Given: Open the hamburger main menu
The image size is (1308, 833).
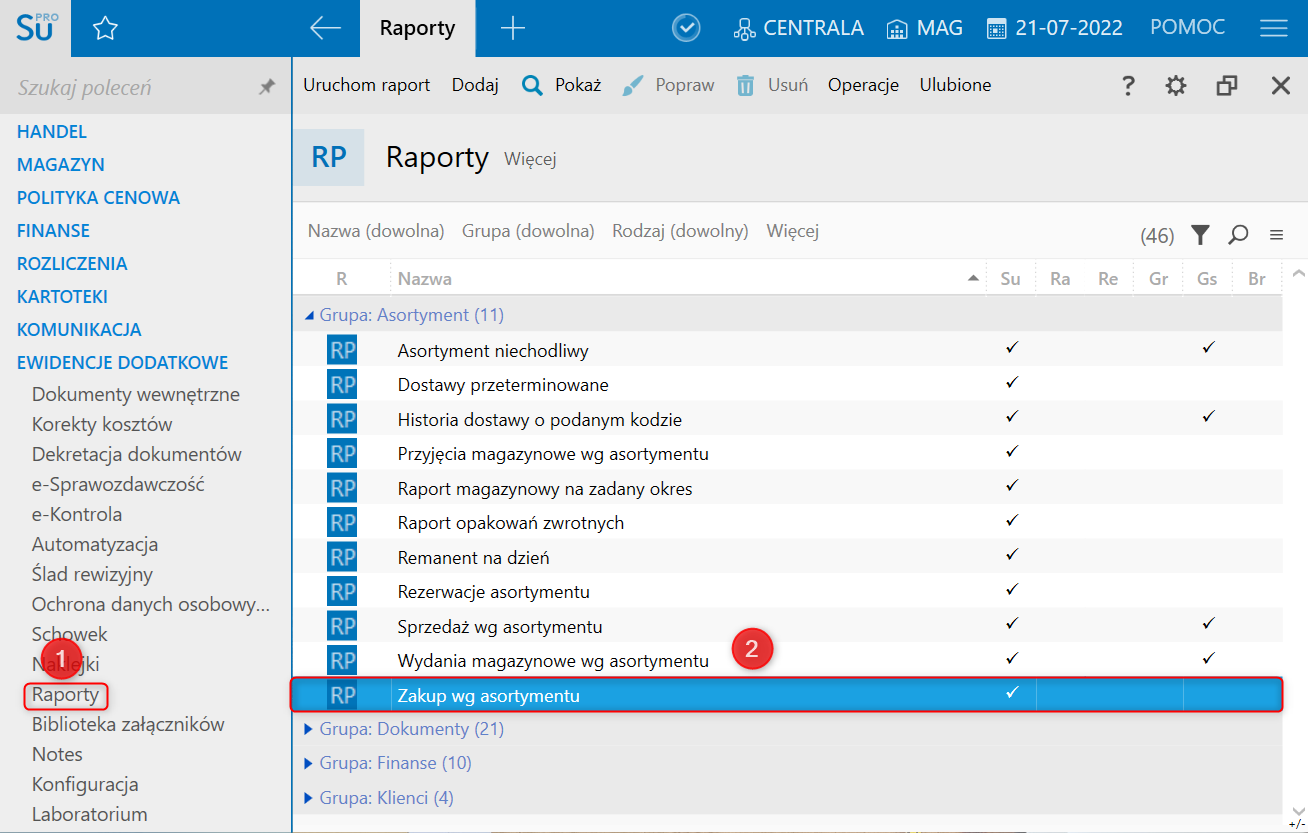Looking at the screenshot, I should coord(1273,29).
